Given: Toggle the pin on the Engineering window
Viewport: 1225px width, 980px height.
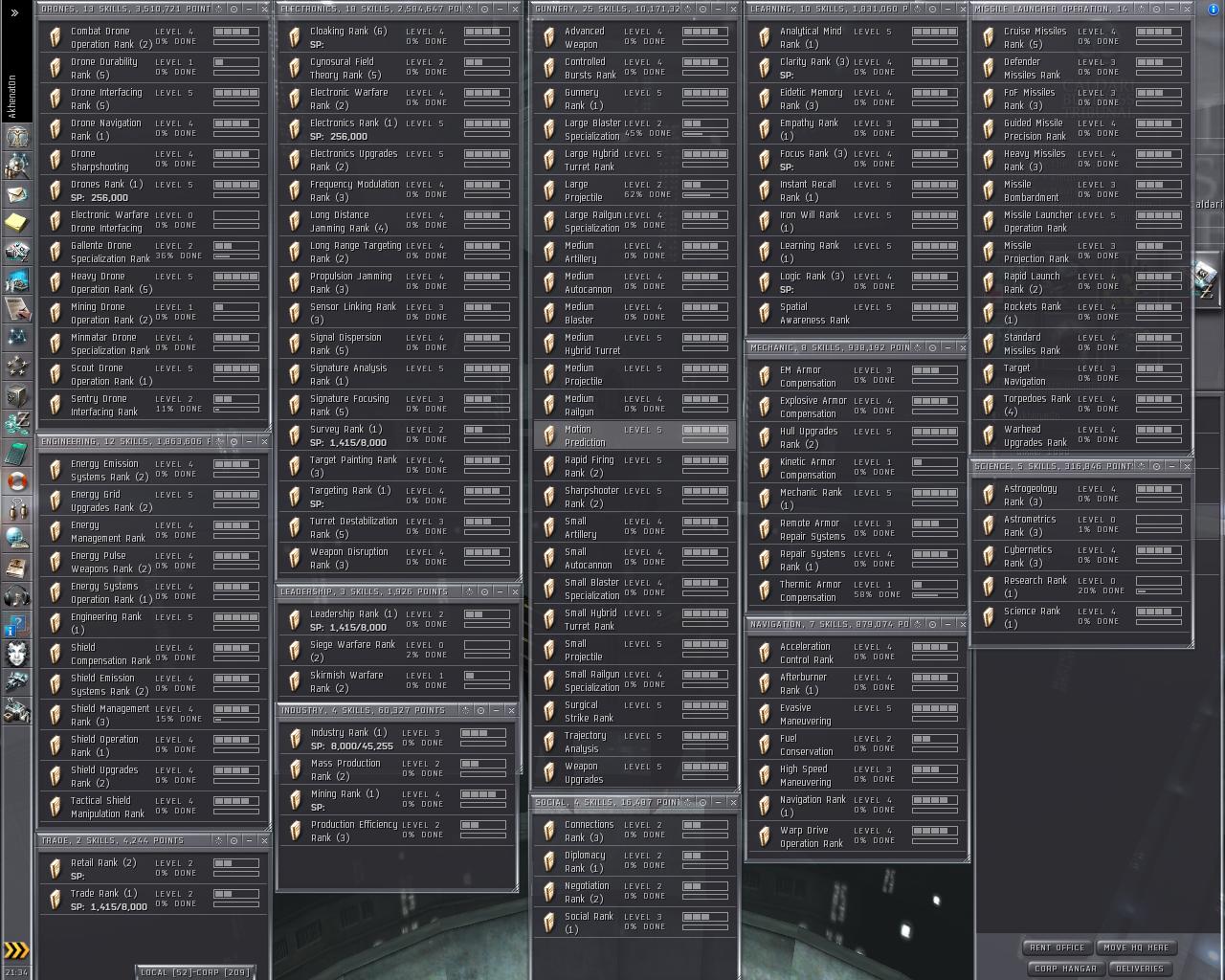Looking at the screenshot, I should [x=234, y=441].
